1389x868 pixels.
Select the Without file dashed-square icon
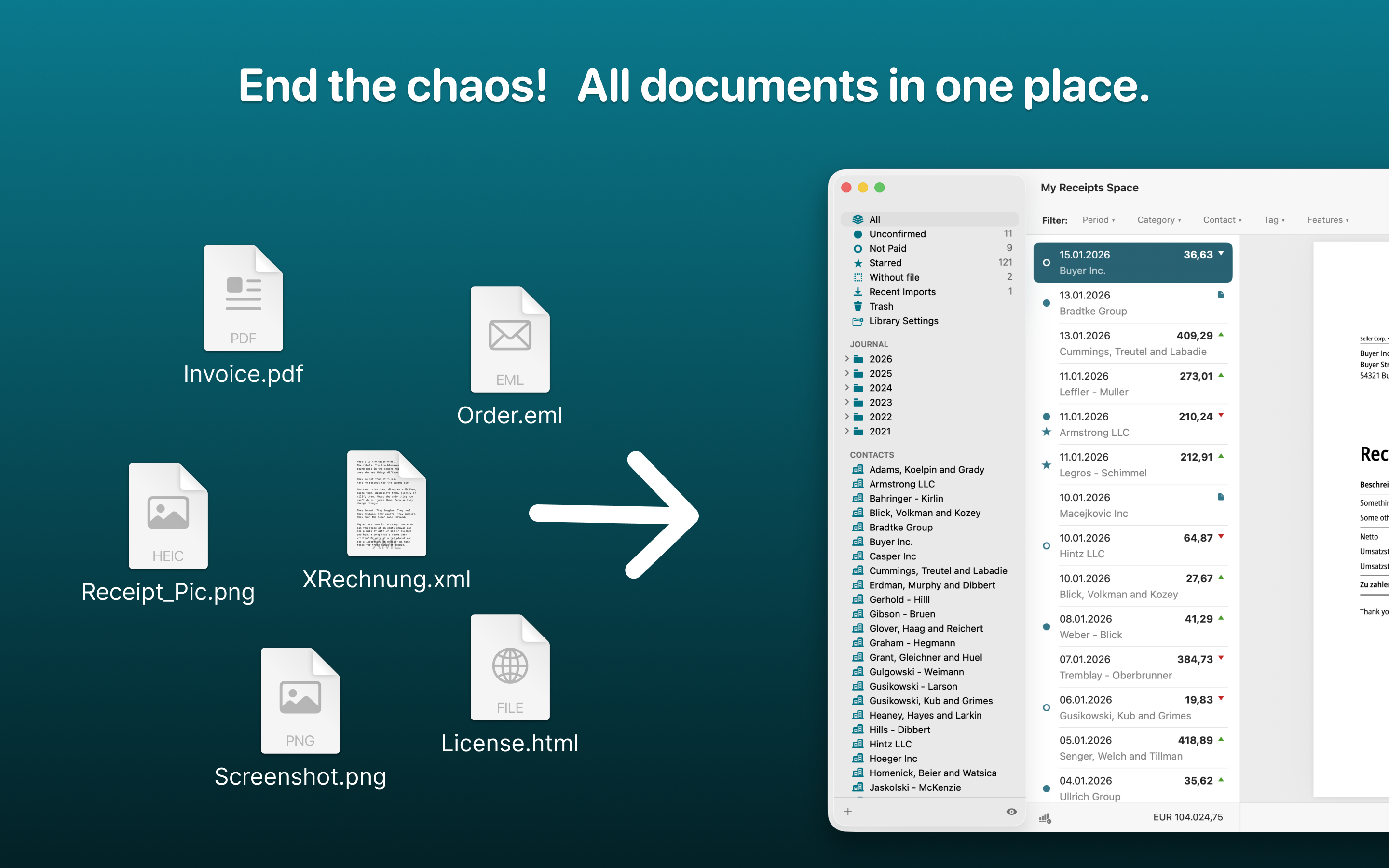[x=858, y=277]
